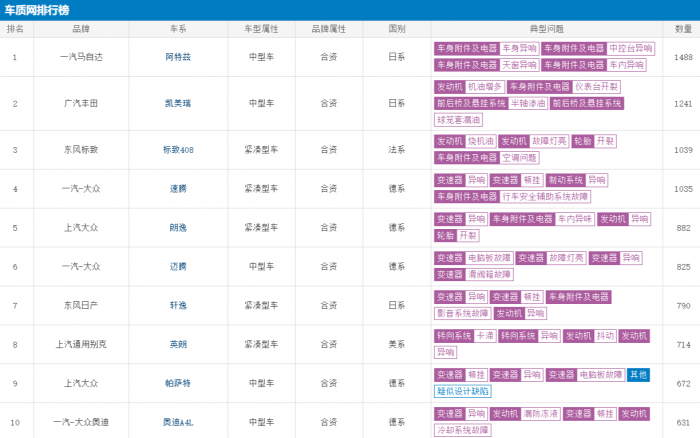Viewport: 700px width, 438px height.
Task: Click the 上汽通用别克 brand cell
Action: click(x=81, y=344)
